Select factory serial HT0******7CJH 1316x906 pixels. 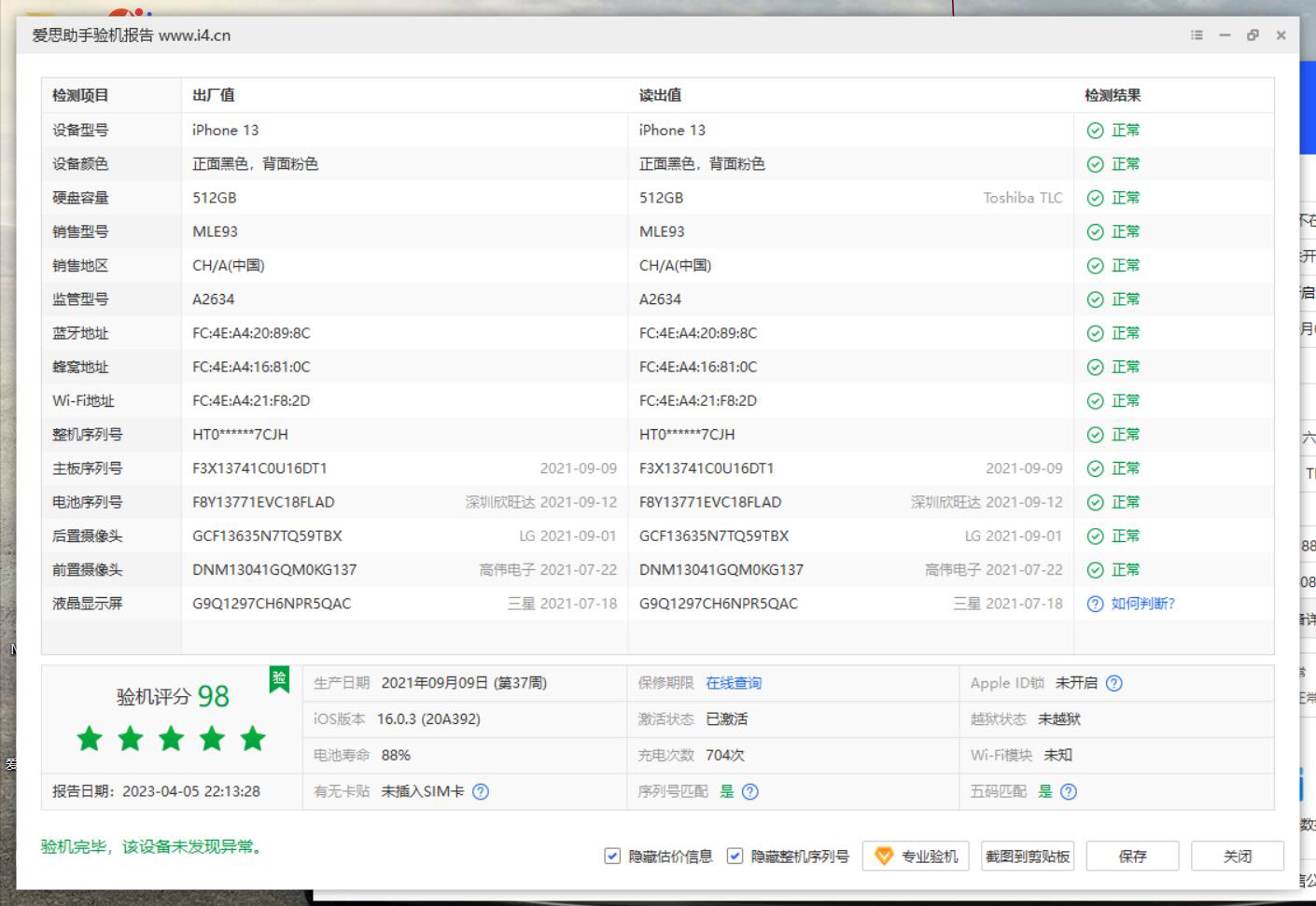pyautogui.click(x=240, y=435)
